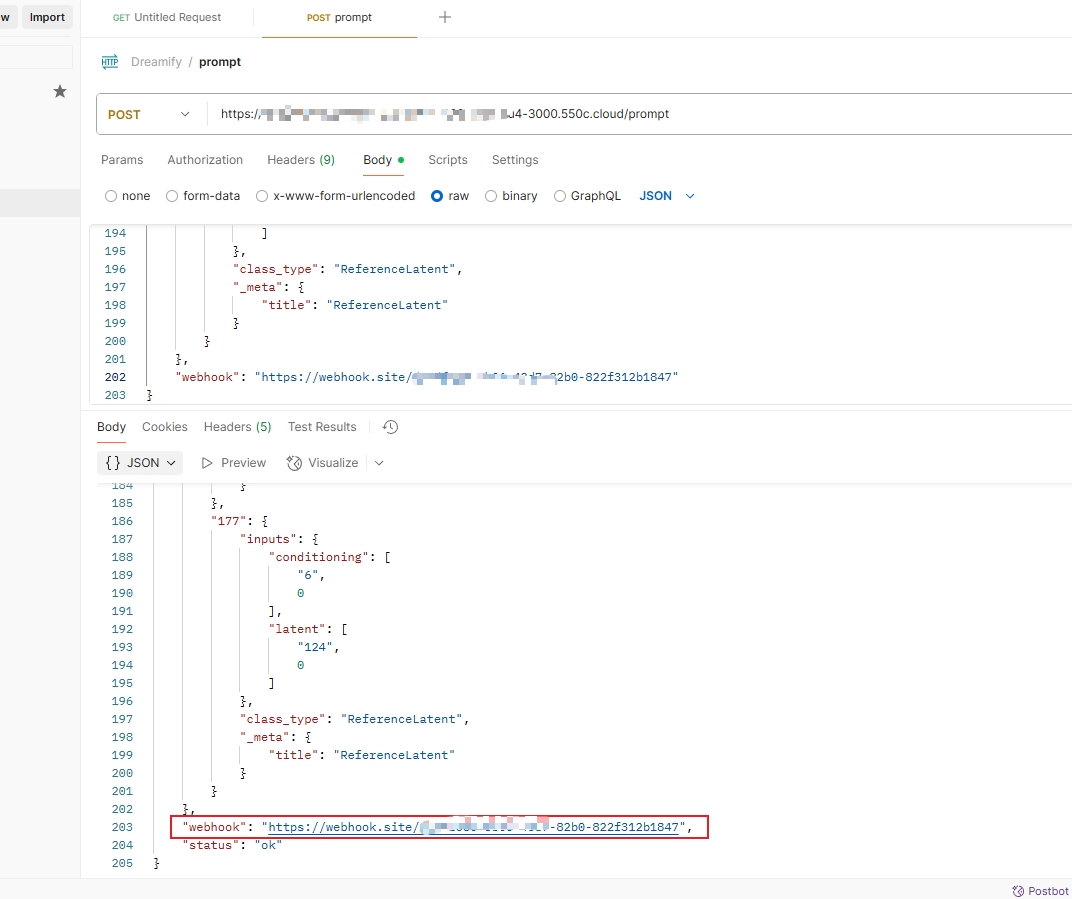The image size is (1072, 899).
Task: Open the request Headers (9) tab
Action: point(300,160)
